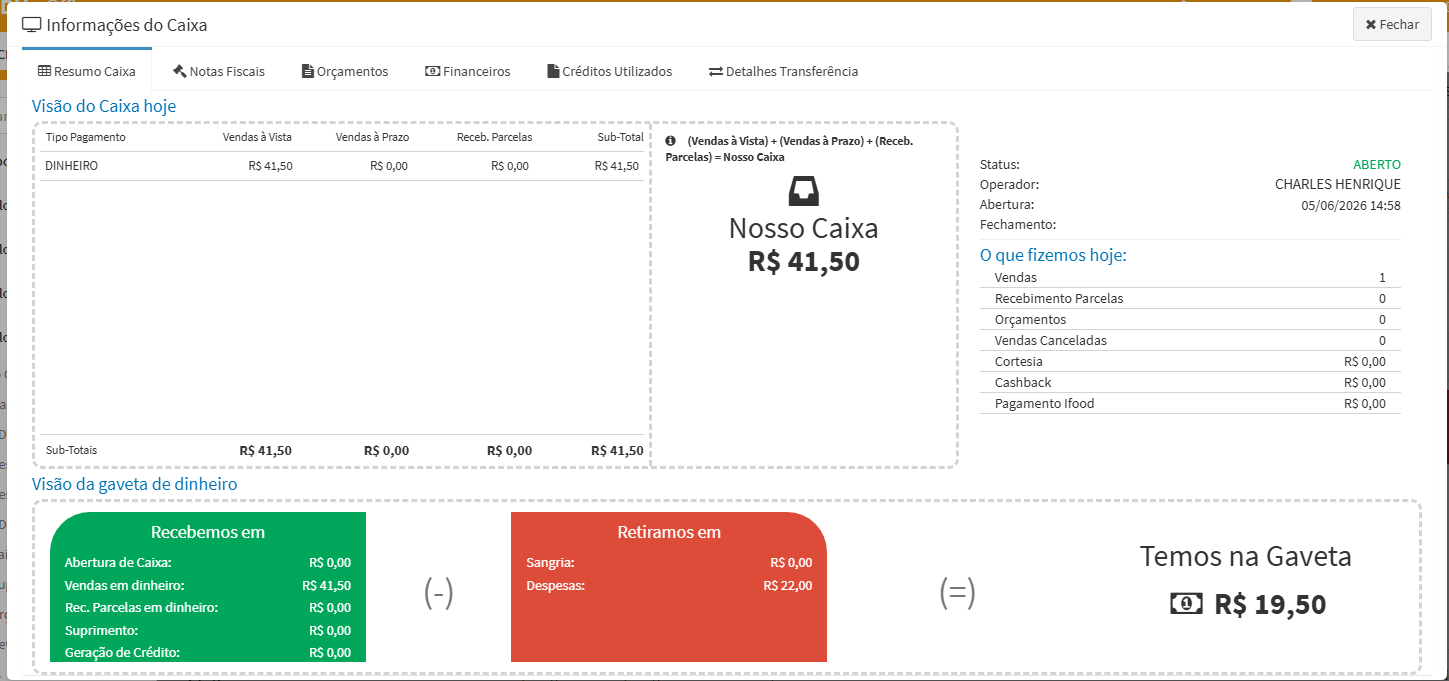This screenshot has width=1449, height=681.
Task: Open the Orçamentos tab
Action: [345, 71]
